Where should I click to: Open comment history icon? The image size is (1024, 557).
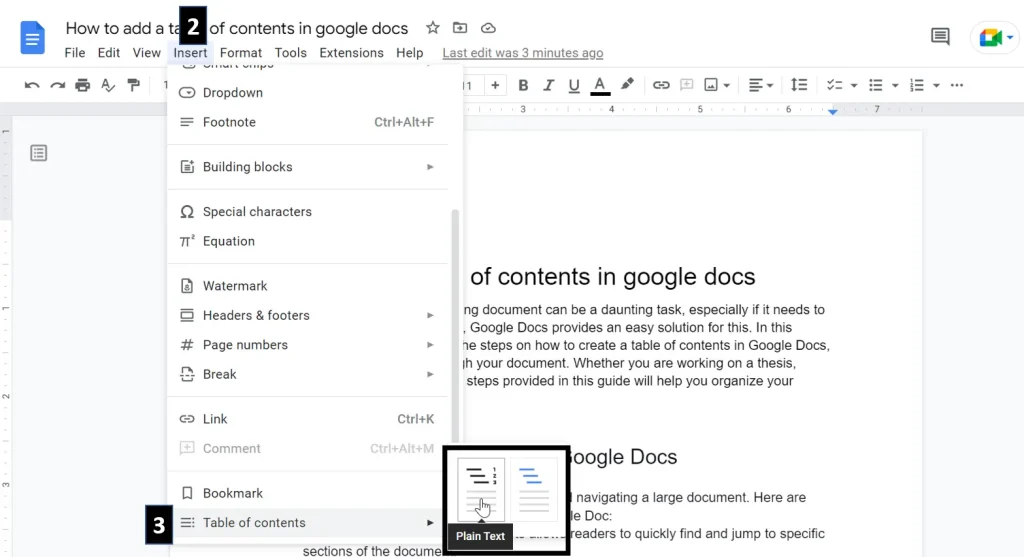(x=940, y=37)
